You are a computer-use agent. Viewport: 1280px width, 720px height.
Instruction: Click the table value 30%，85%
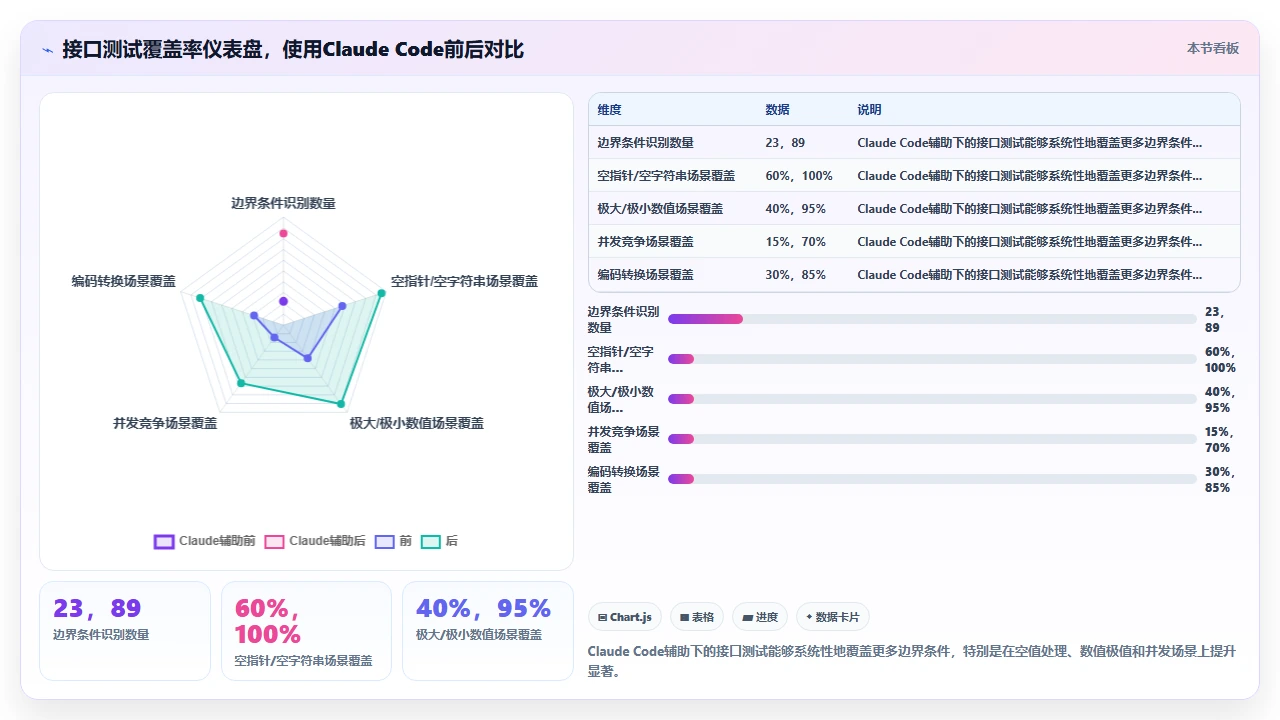(795, 275)
